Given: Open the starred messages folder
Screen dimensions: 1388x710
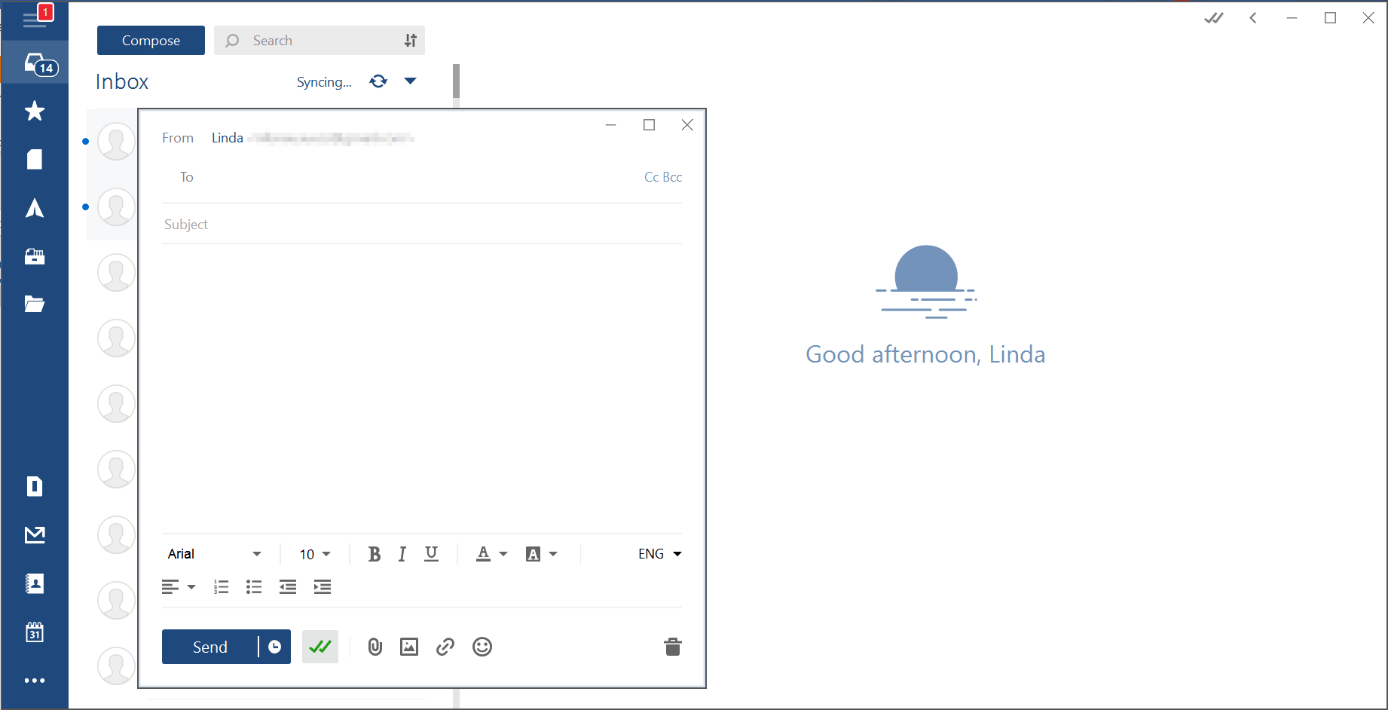Looking at the screenshot, I should coord(35,111).
